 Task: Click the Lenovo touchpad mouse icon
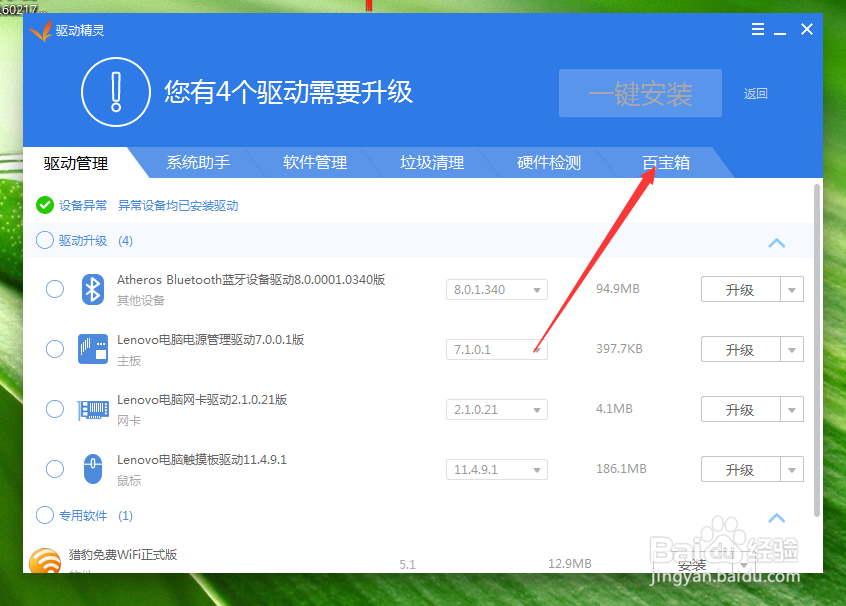[93, 469]
